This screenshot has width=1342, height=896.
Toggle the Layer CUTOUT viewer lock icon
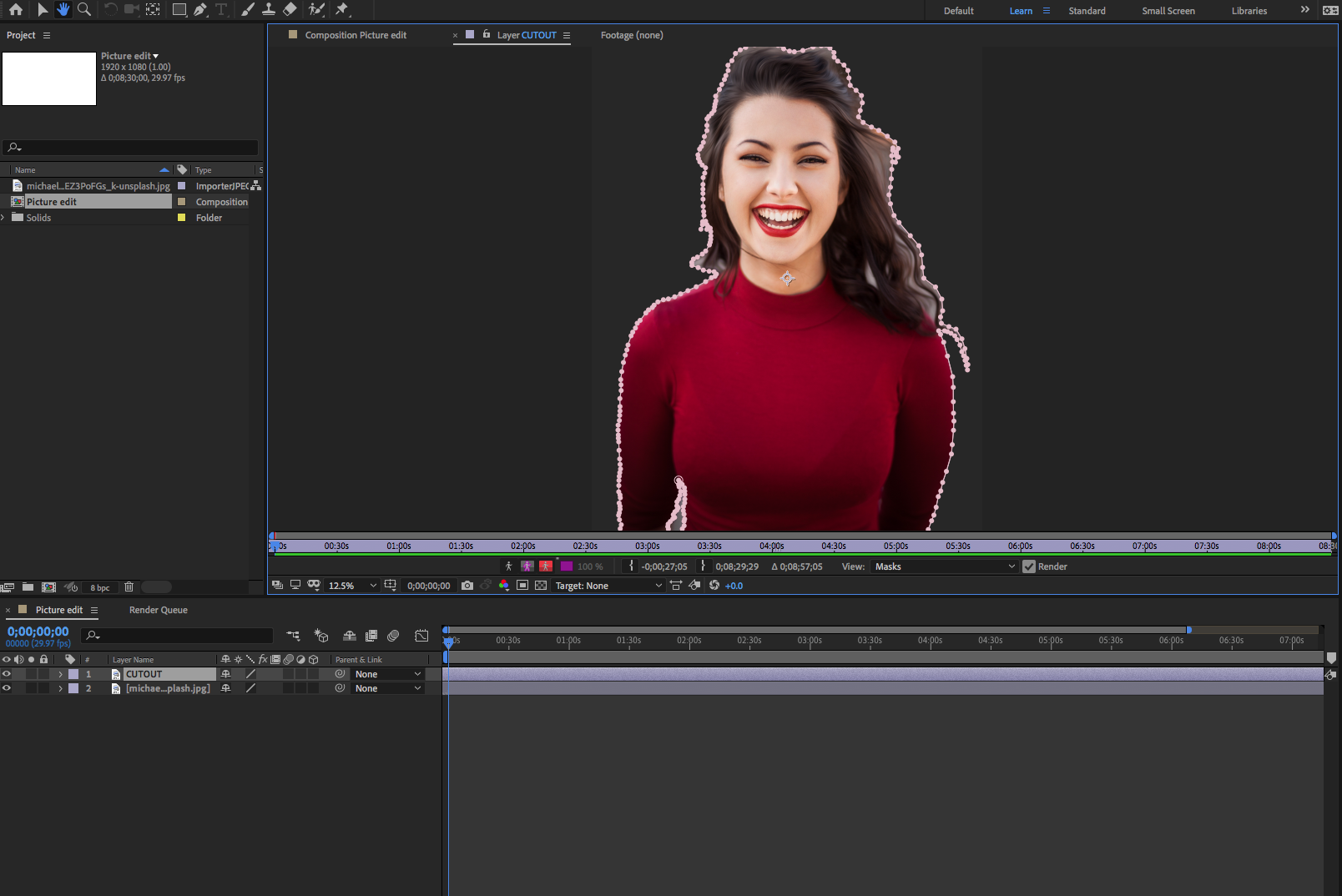click(487, 34)
